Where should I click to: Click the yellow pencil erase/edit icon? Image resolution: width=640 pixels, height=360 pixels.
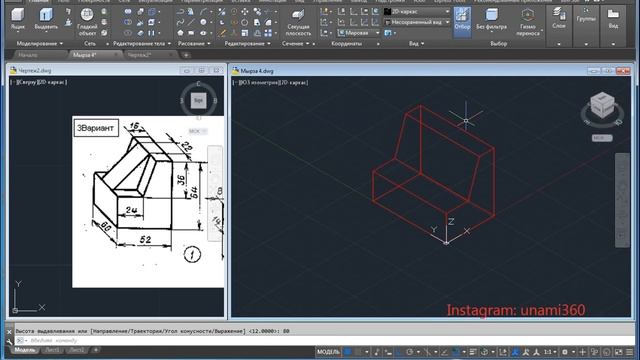pyautogui.click(x=222, y=33)
